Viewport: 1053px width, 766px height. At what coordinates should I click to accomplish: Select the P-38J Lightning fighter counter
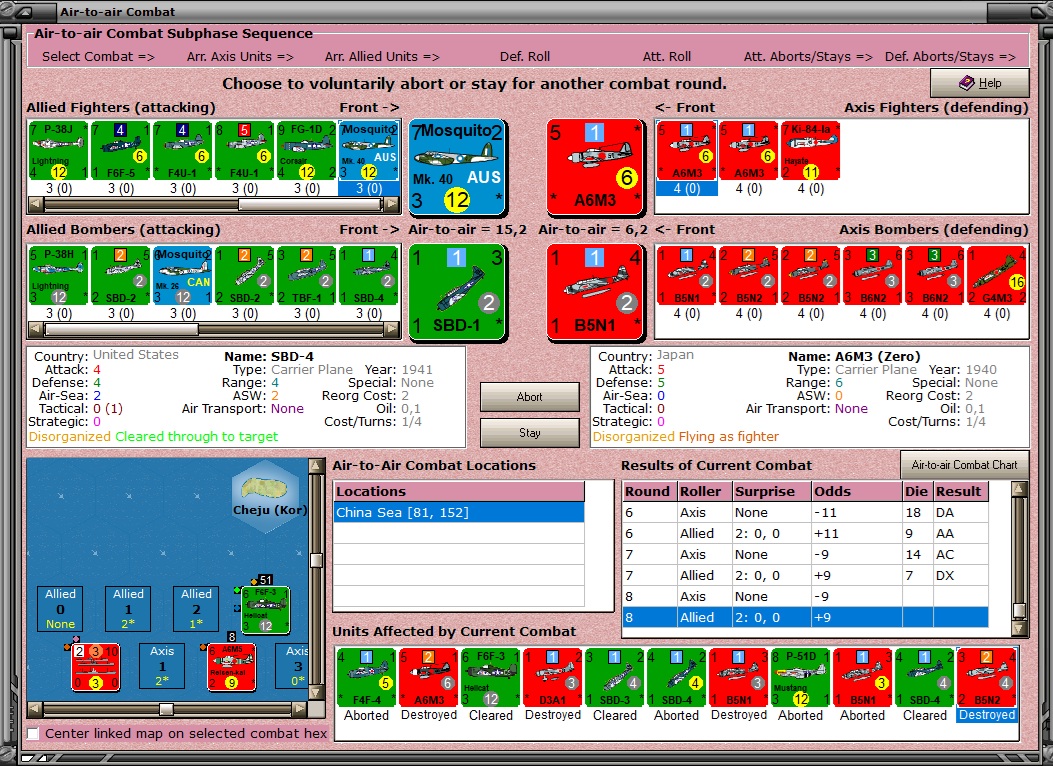point(58,151)
